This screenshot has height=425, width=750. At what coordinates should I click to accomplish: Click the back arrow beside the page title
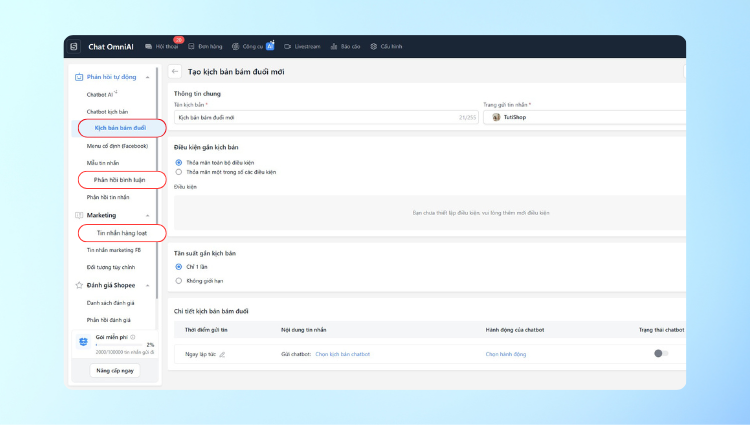175,71
